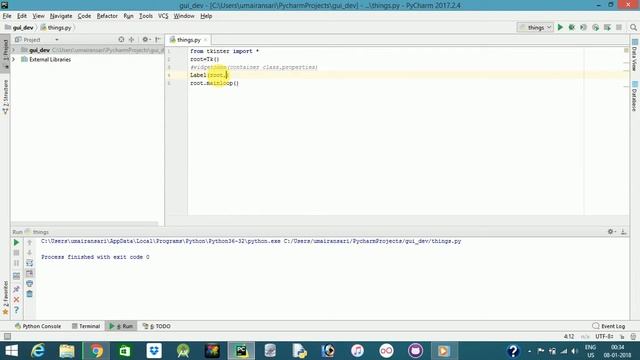This screenshot has width=640, height=360.
Task: Click the concurrency diagram run icon
Action: coord(607,27)
